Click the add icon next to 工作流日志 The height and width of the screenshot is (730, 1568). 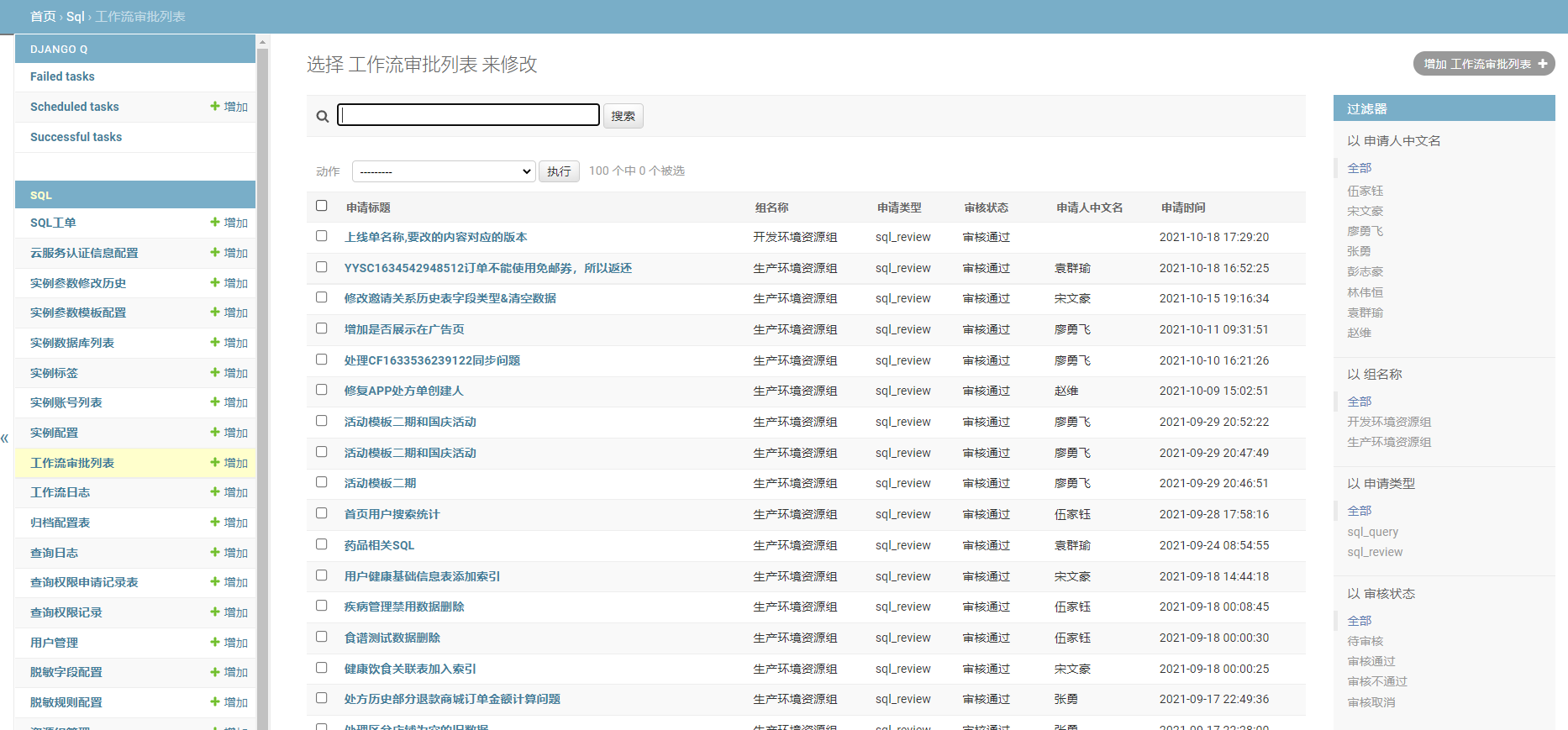pos(215,491)
